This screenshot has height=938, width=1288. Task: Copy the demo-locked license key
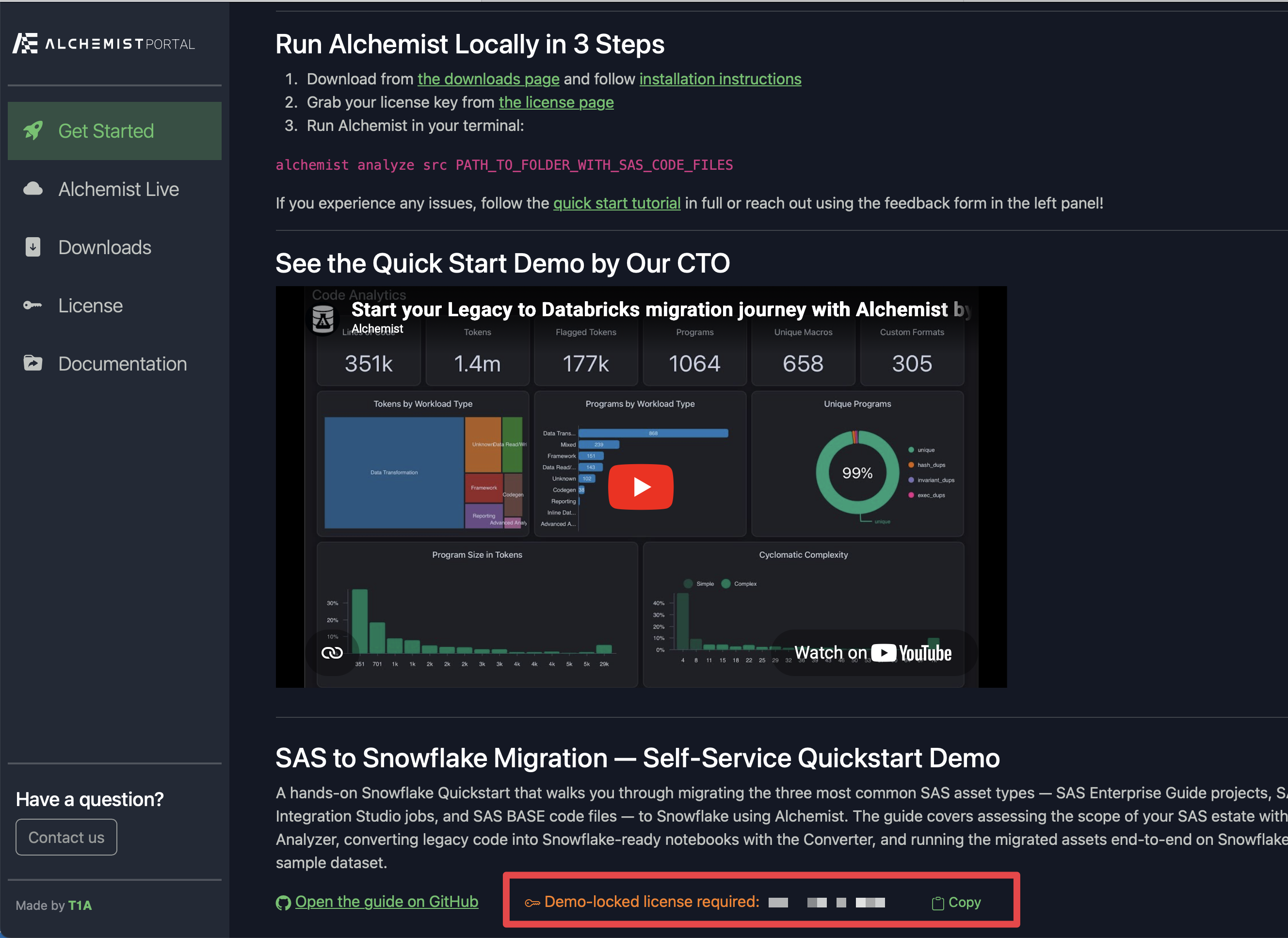(x=957, y=902)
